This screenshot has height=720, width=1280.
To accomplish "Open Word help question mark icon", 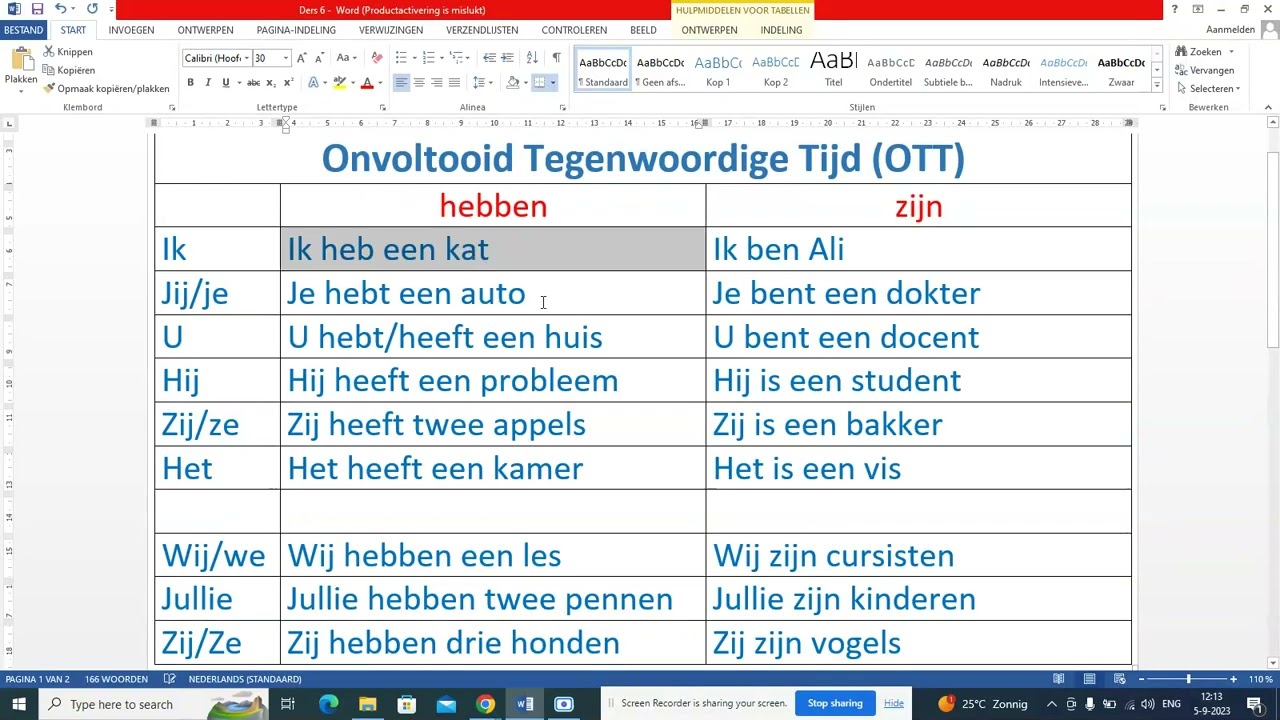I will coord(1175,9).
